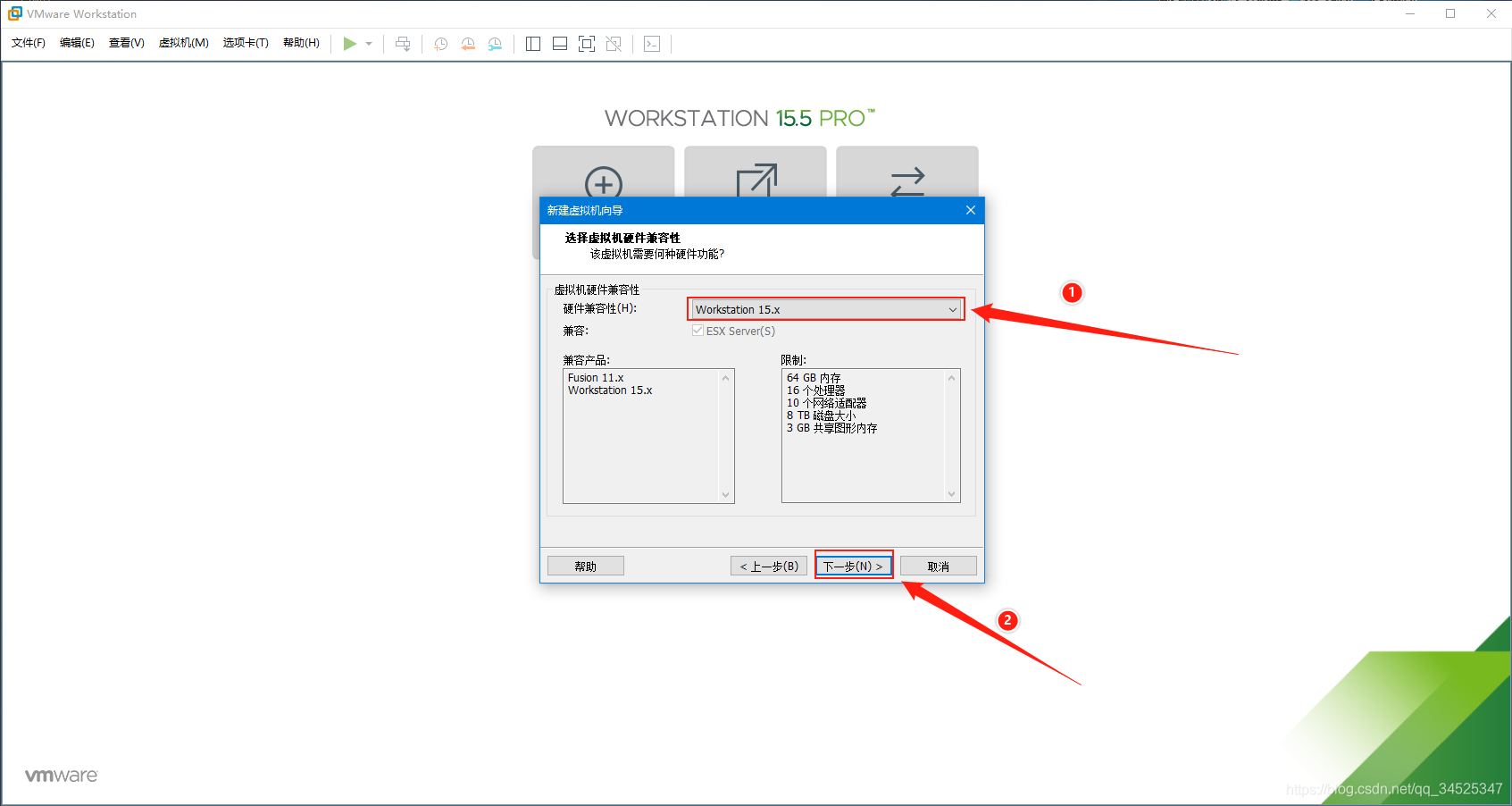Close the 新建虚拟机向导 dialog

[971, 210]
